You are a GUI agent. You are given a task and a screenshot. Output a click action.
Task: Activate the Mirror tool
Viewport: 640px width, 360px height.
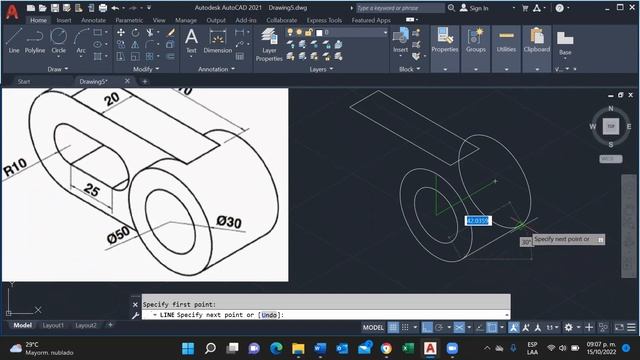pyautogui.click(x=135, y=44)
